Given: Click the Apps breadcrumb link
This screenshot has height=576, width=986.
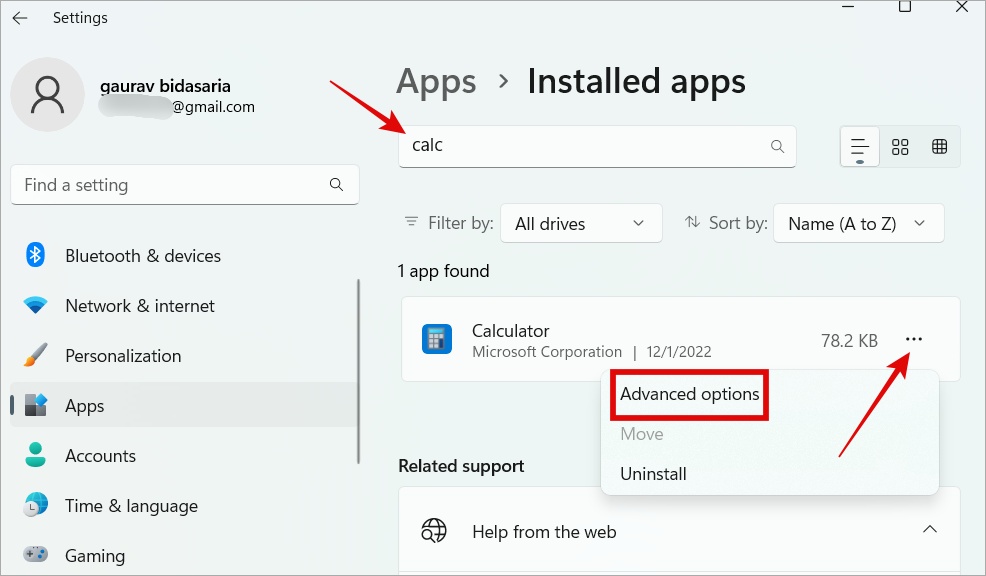Looking at the screenshot, I should pos(436,81).
